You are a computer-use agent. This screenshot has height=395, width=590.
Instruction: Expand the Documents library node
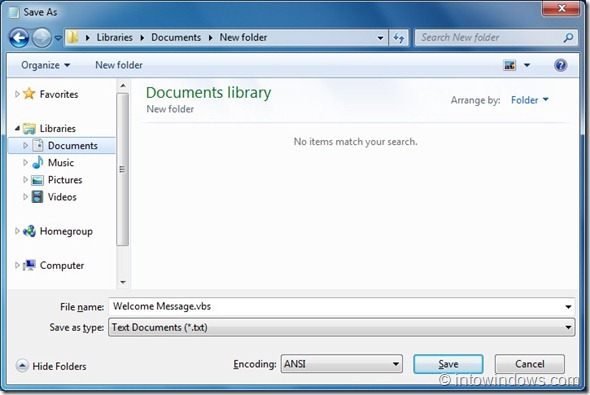[x=25, y=145]
